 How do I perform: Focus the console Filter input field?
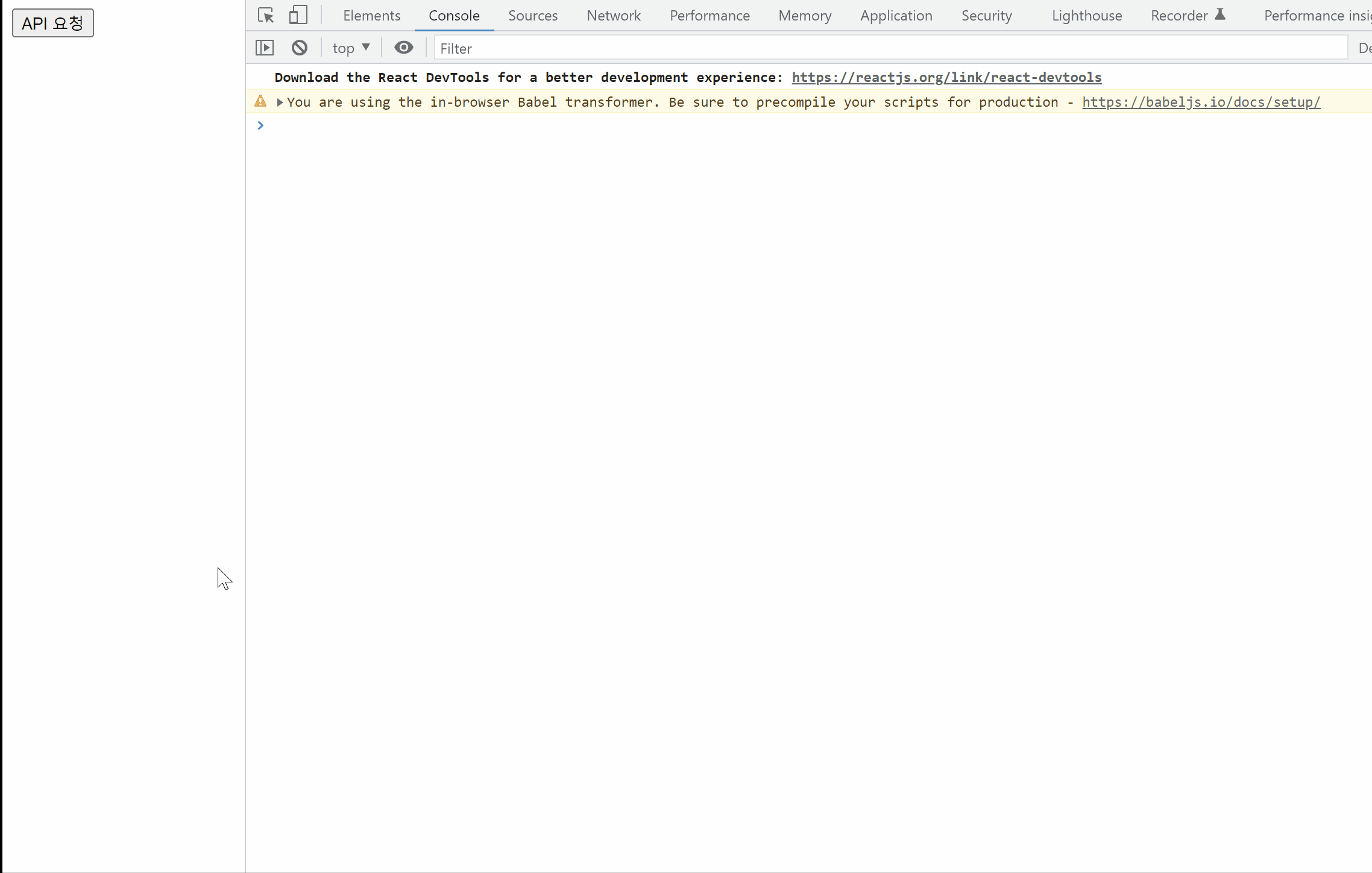(891, 48)
